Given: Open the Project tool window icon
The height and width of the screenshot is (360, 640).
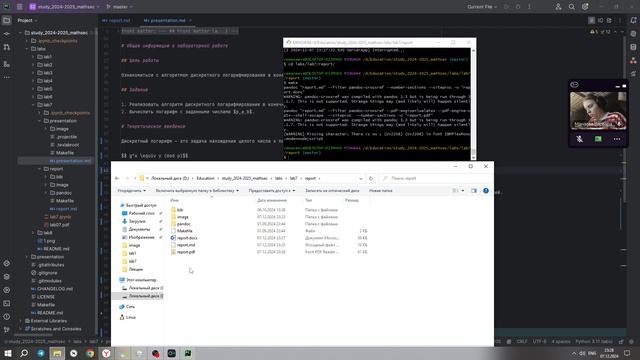Looking at the screenshot, I should click(x=7, y=20).
